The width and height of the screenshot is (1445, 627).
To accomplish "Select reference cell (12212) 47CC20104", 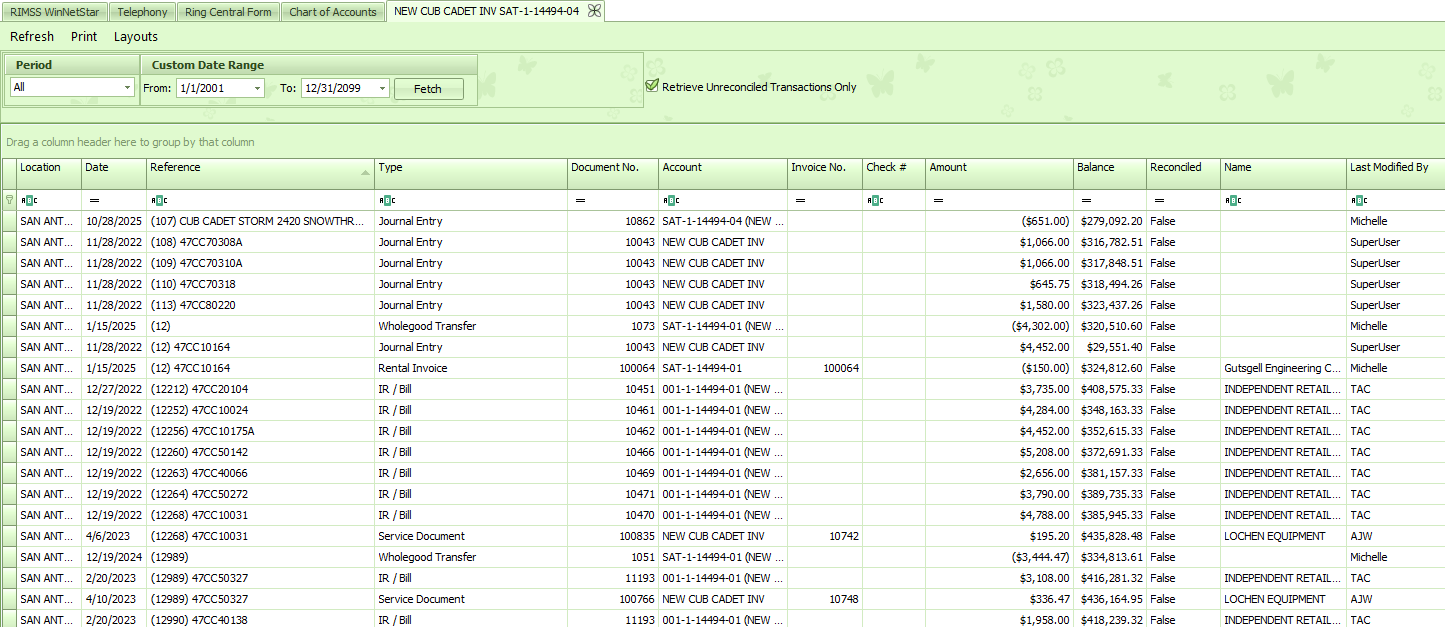I will tap(261, 389).
